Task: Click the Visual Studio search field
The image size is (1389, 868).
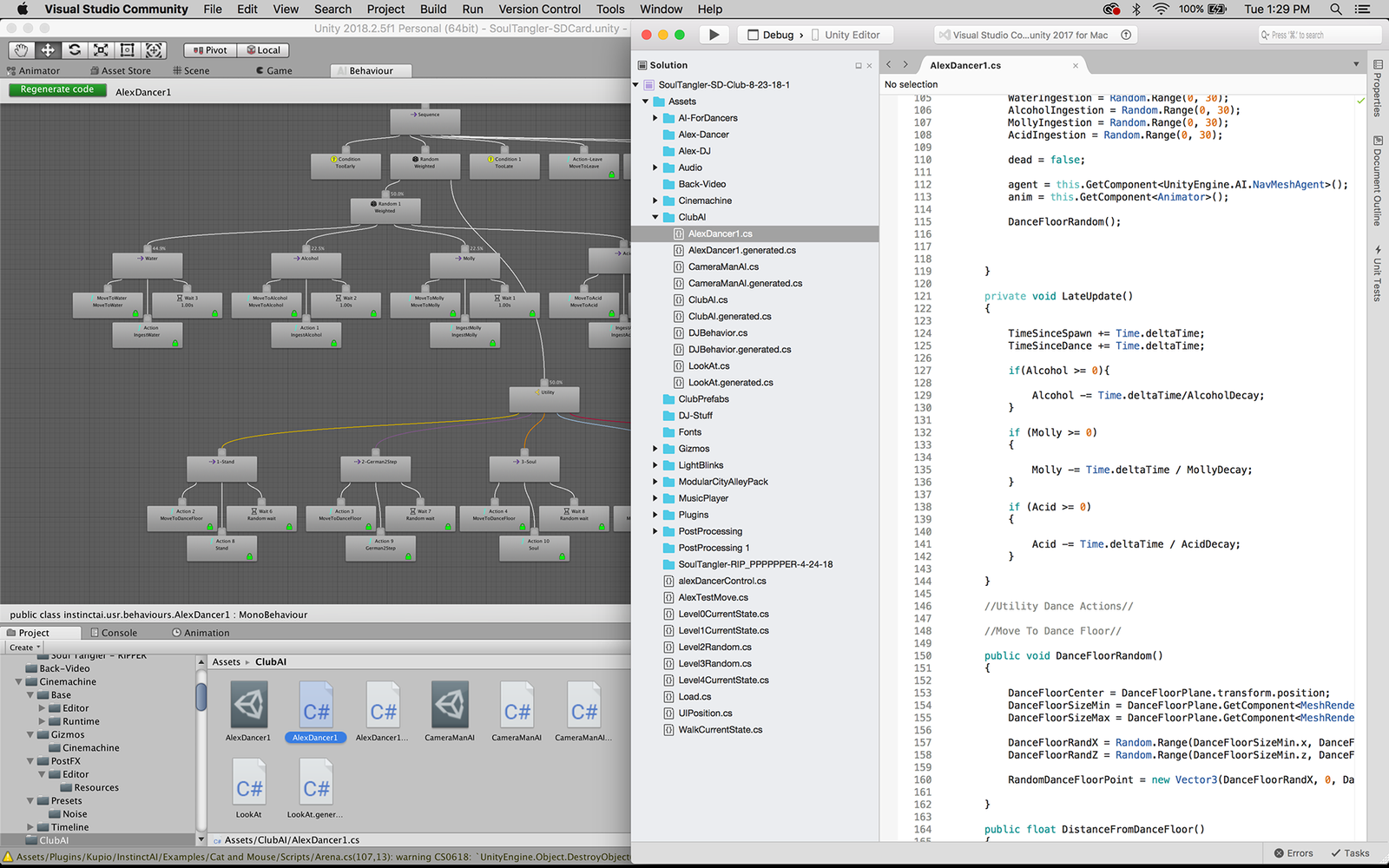Action: point(1320,35)
